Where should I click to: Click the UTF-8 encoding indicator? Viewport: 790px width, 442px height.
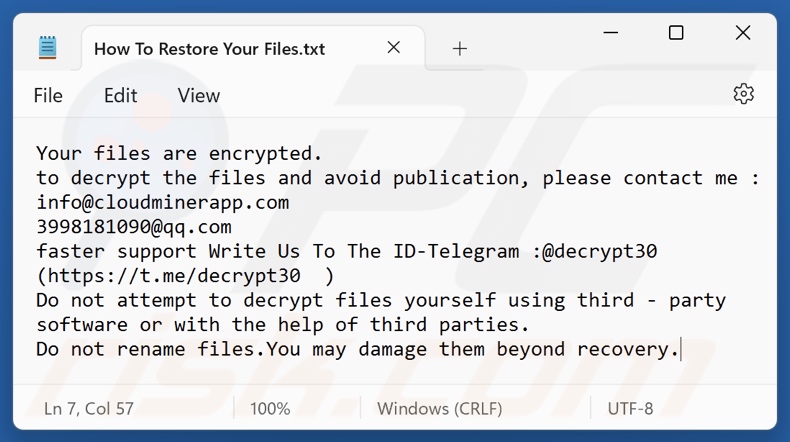click(631, 408)
